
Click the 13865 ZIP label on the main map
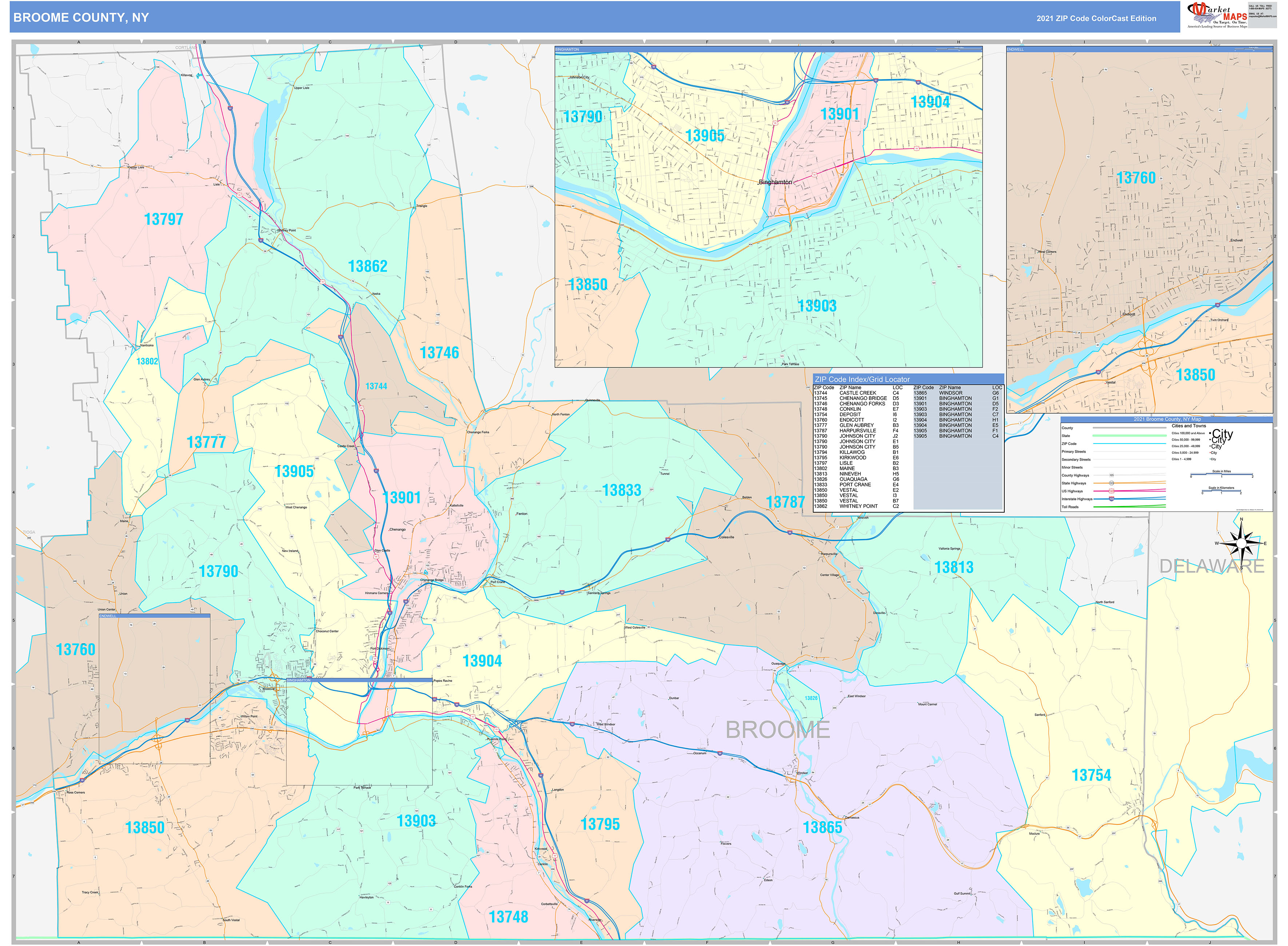tap(822, 827)
